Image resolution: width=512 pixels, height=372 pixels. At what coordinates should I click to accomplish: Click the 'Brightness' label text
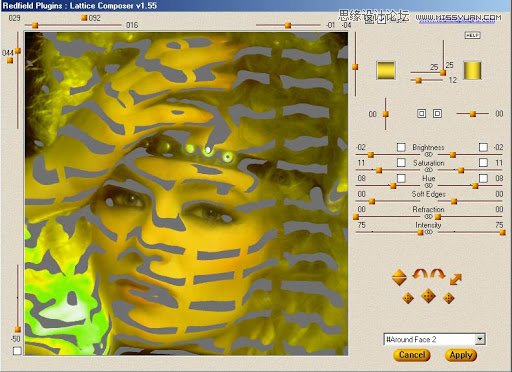[428, 147]
